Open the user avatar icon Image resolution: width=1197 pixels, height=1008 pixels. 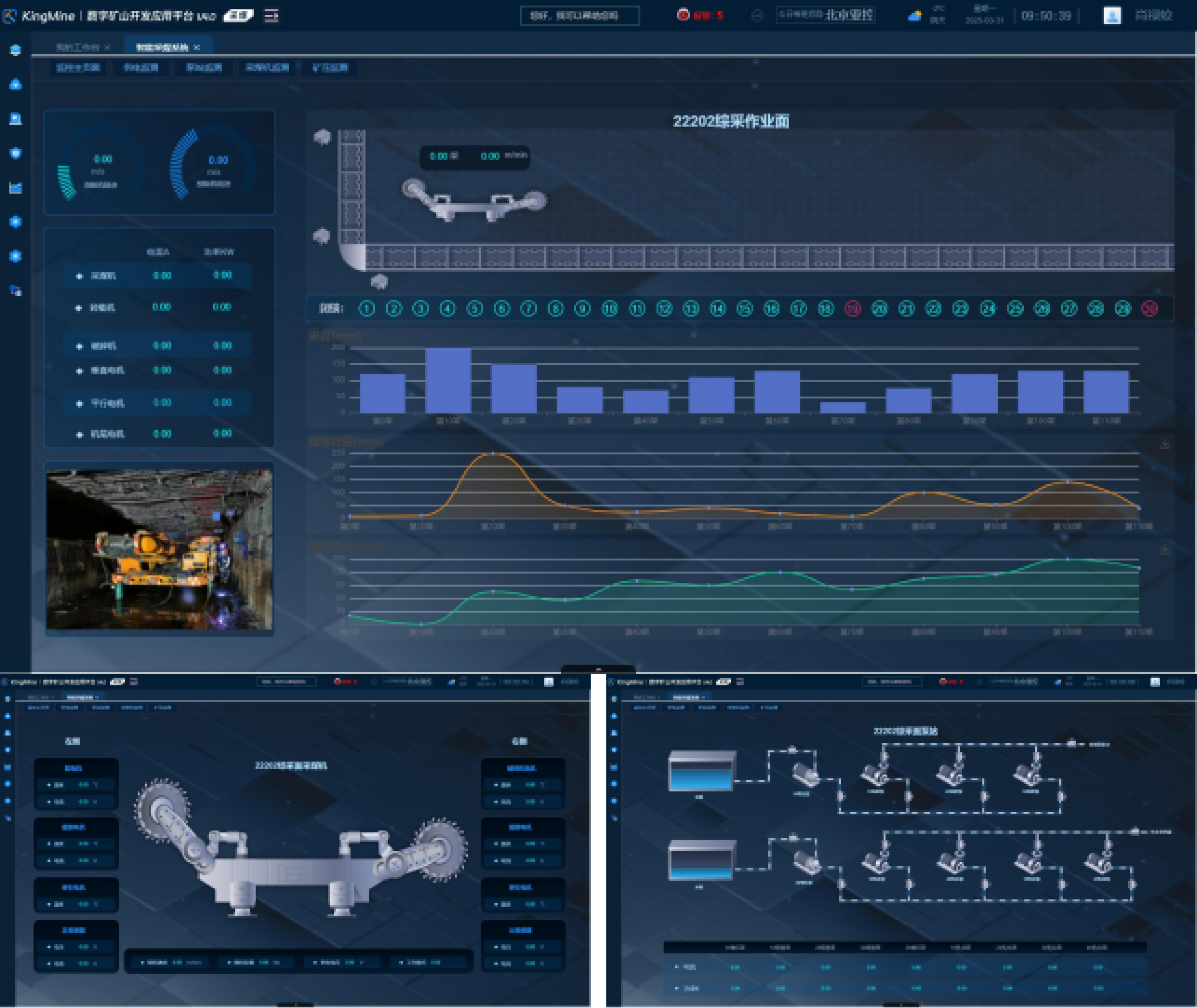point(1111,16)
